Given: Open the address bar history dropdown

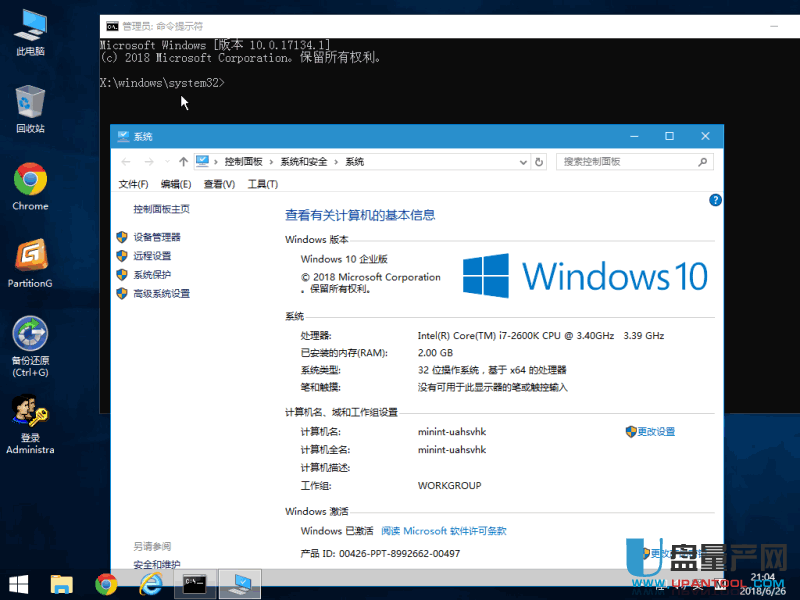Looking at the screenshot, I should click(x=523, y=161).
